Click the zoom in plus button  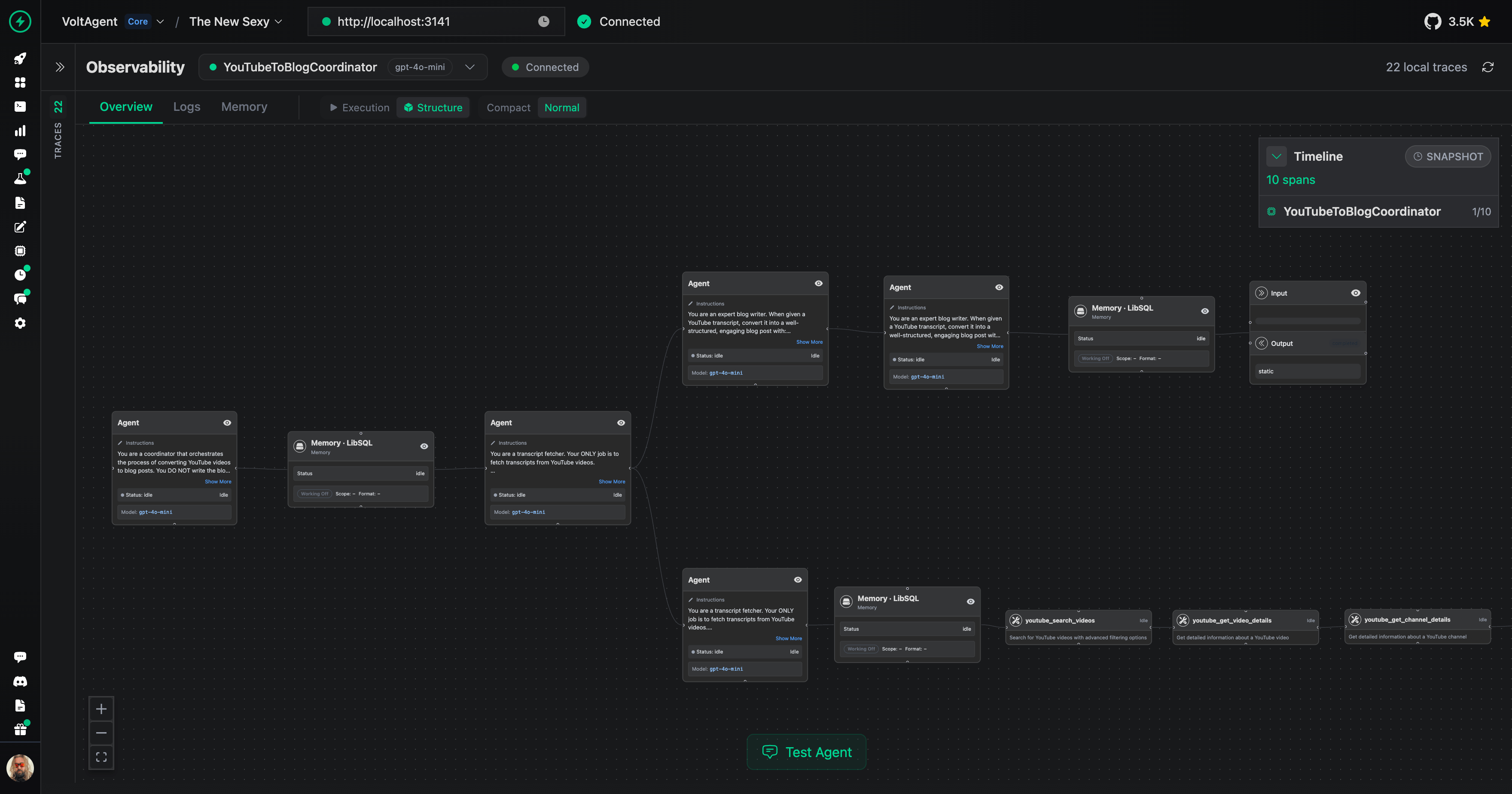[x=101, y=709]
